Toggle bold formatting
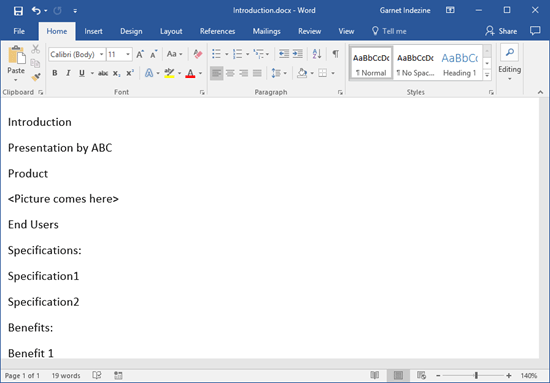The width and height of the screenshot is (550, 383). click(55, 73)
